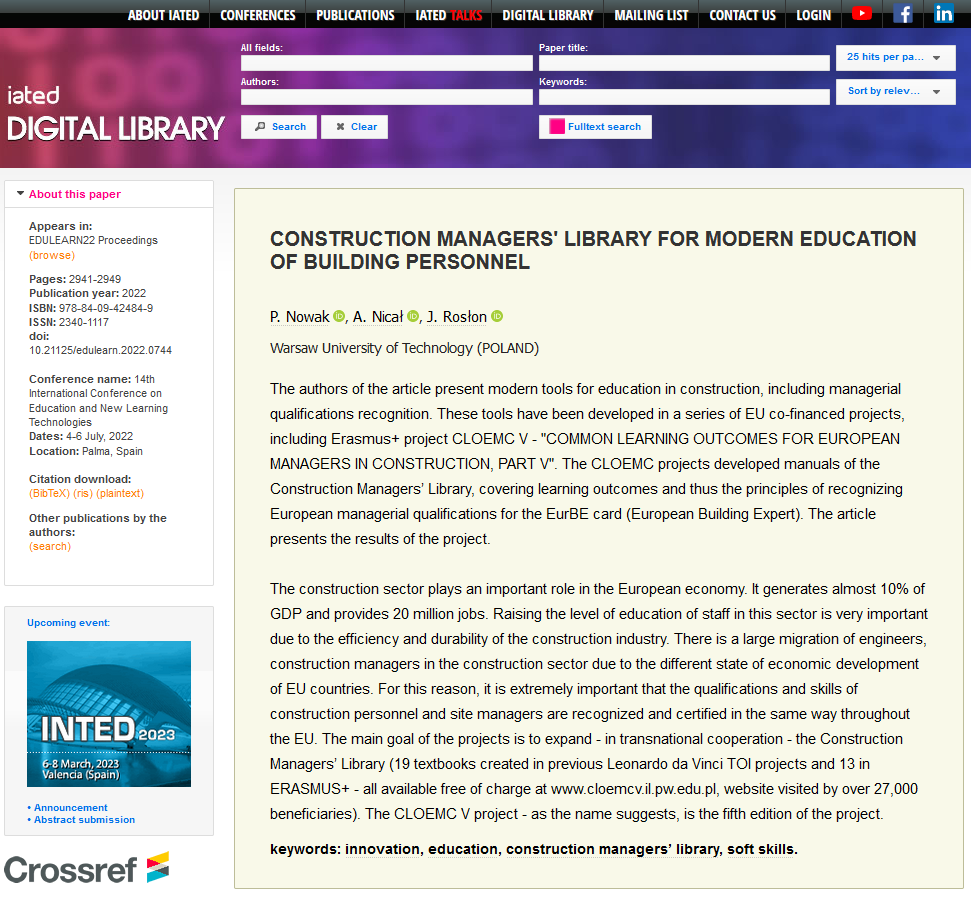
Task: Open the Login page
Action: tap(813, 15)
